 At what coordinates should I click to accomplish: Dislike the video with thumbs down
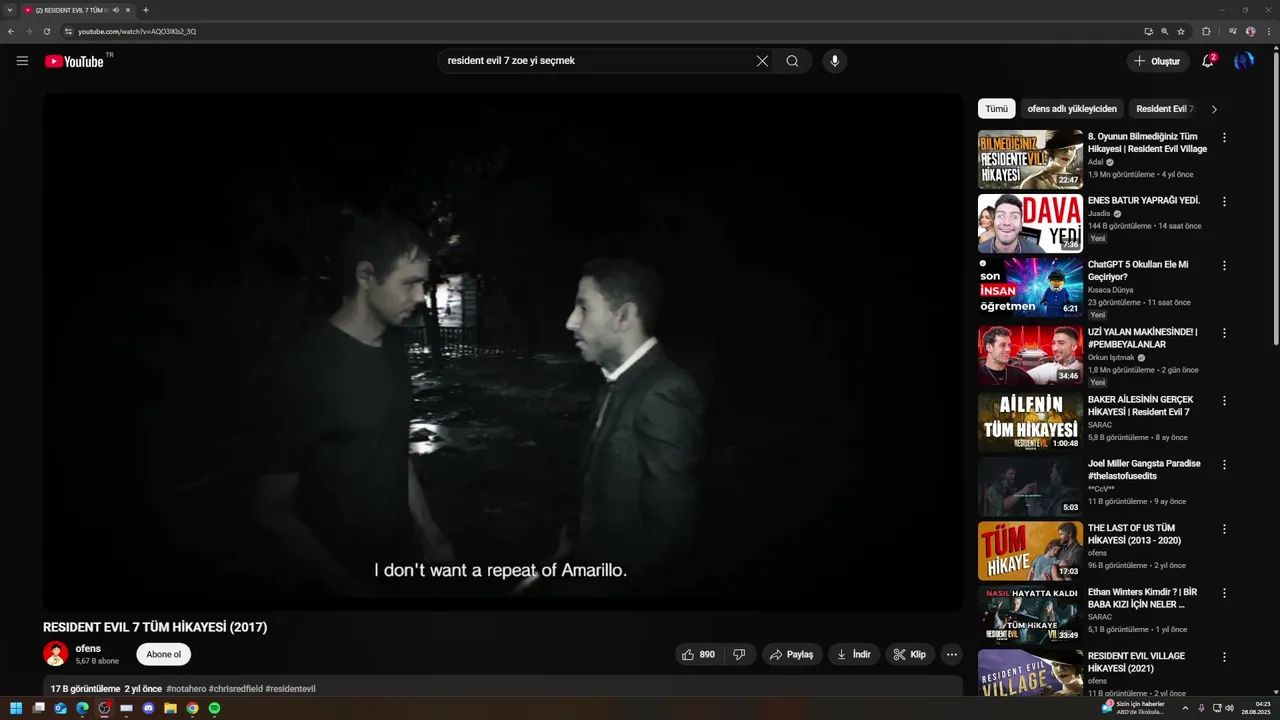pyautogui.click(x=739, y=654)
